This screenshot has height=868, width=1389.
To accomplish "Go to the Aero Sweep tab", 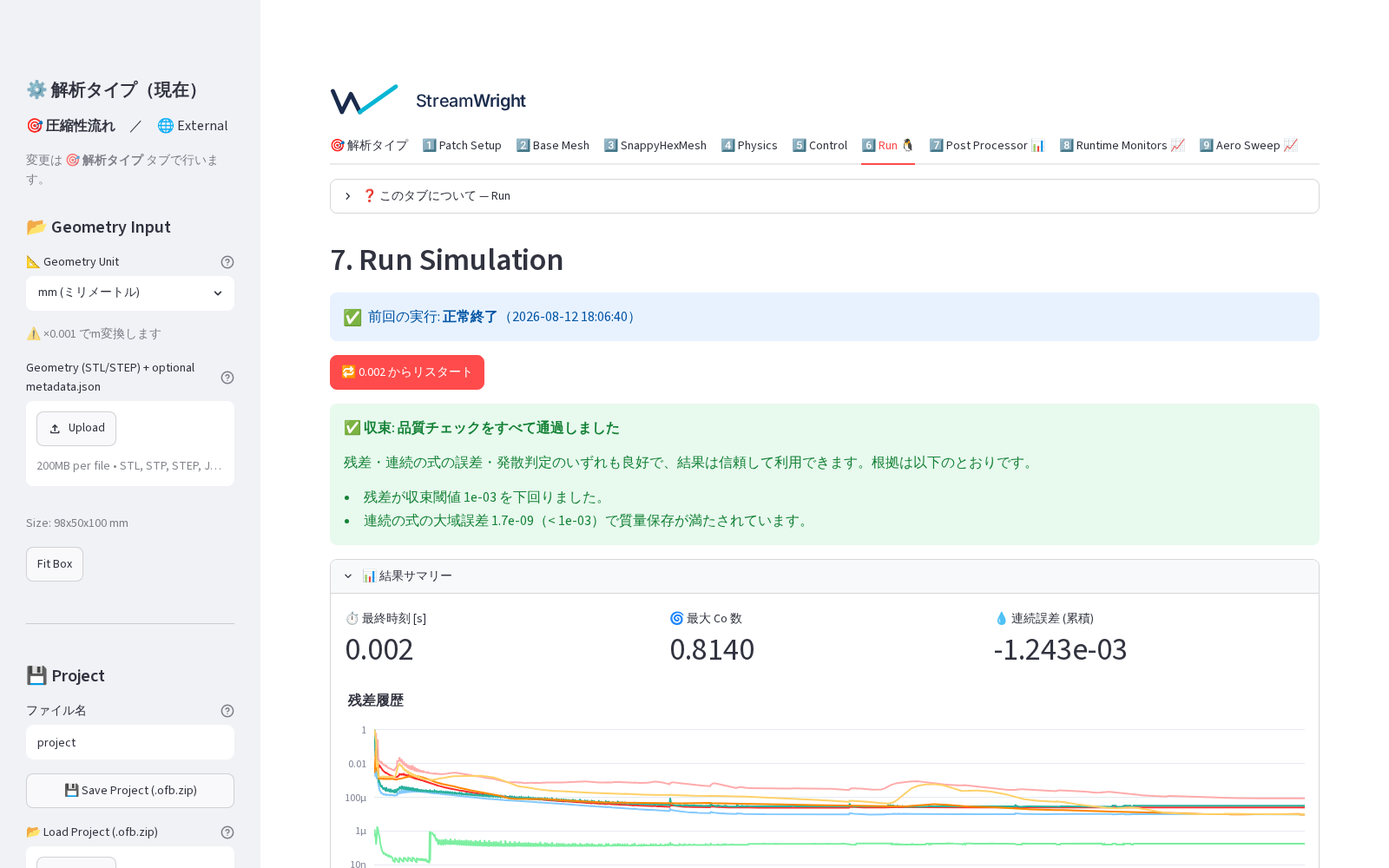I will pyautogui.click(x=1248, y=146).
